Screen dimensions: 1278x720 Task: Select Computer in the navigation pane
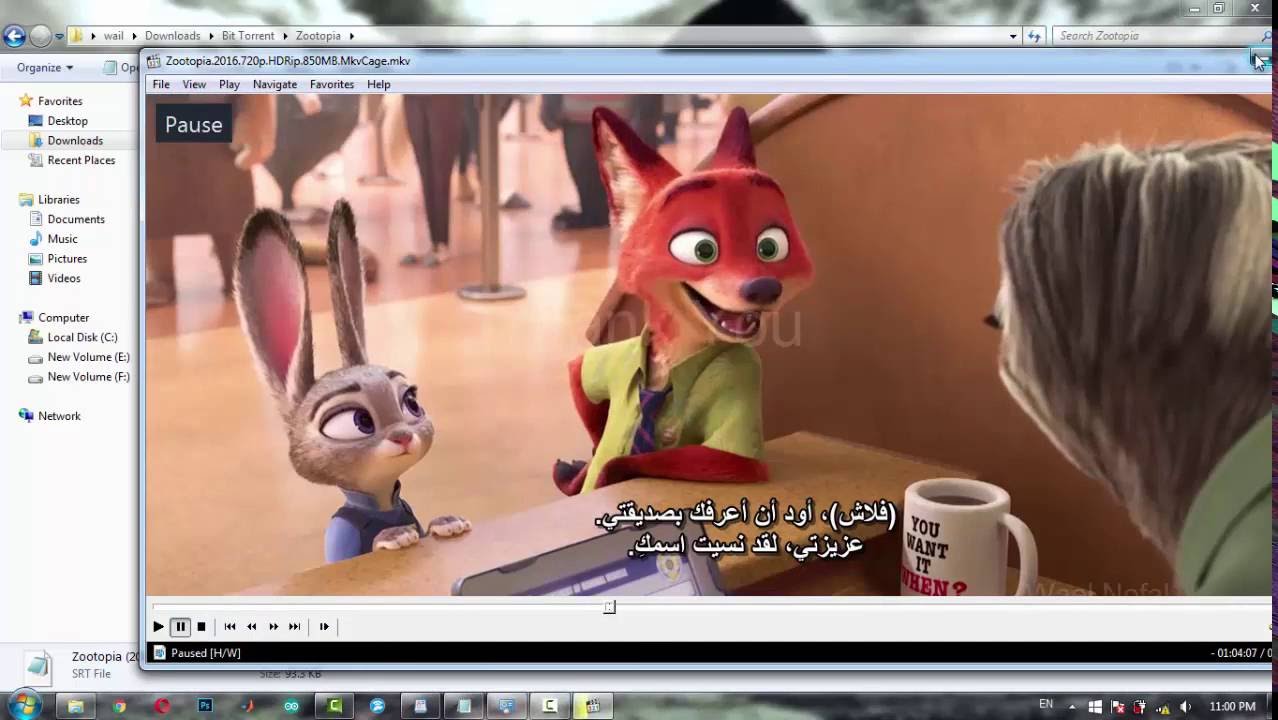(63, 318)
